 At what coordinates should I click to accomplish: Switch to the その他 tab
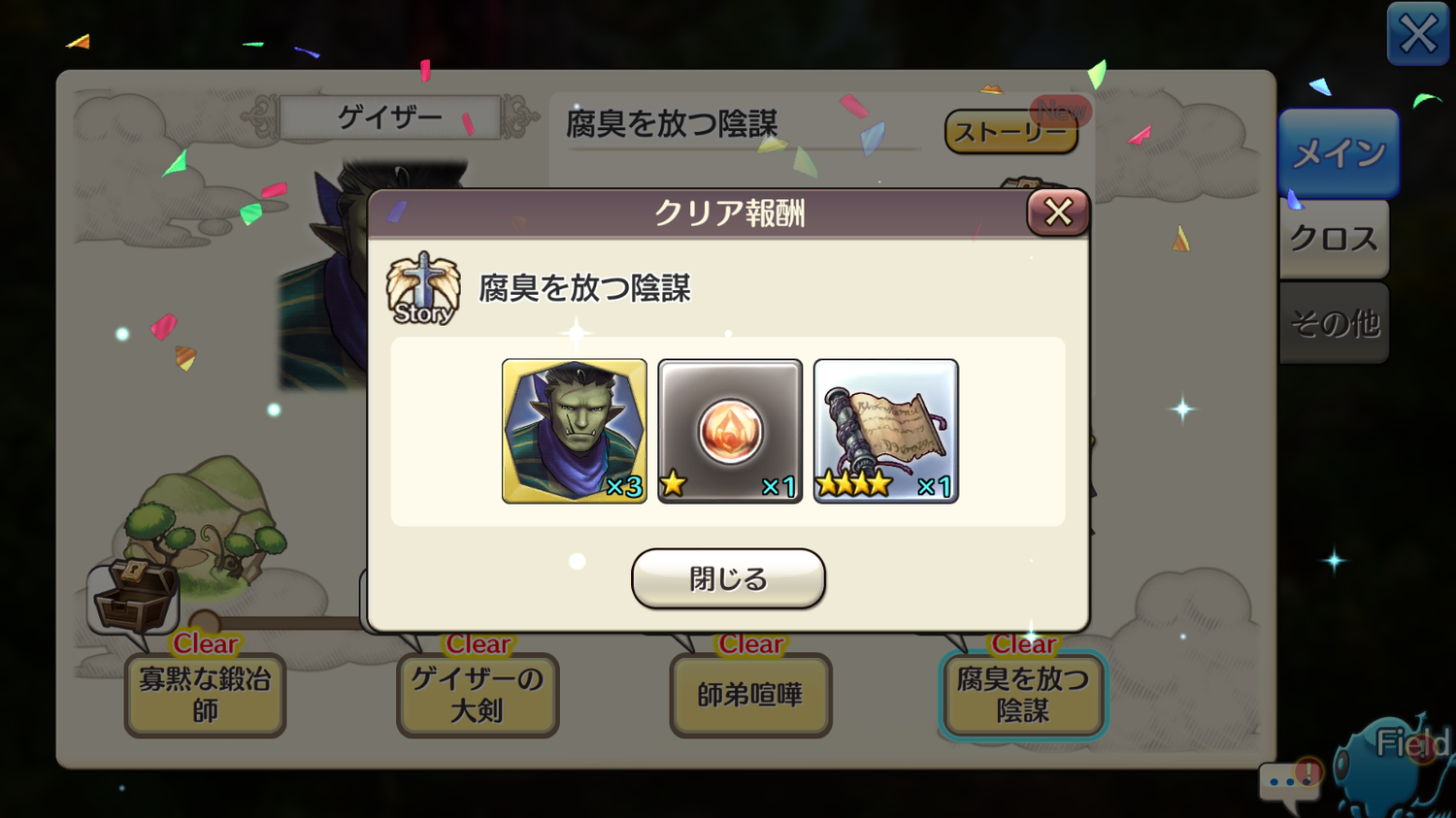tap(1334, 323)
